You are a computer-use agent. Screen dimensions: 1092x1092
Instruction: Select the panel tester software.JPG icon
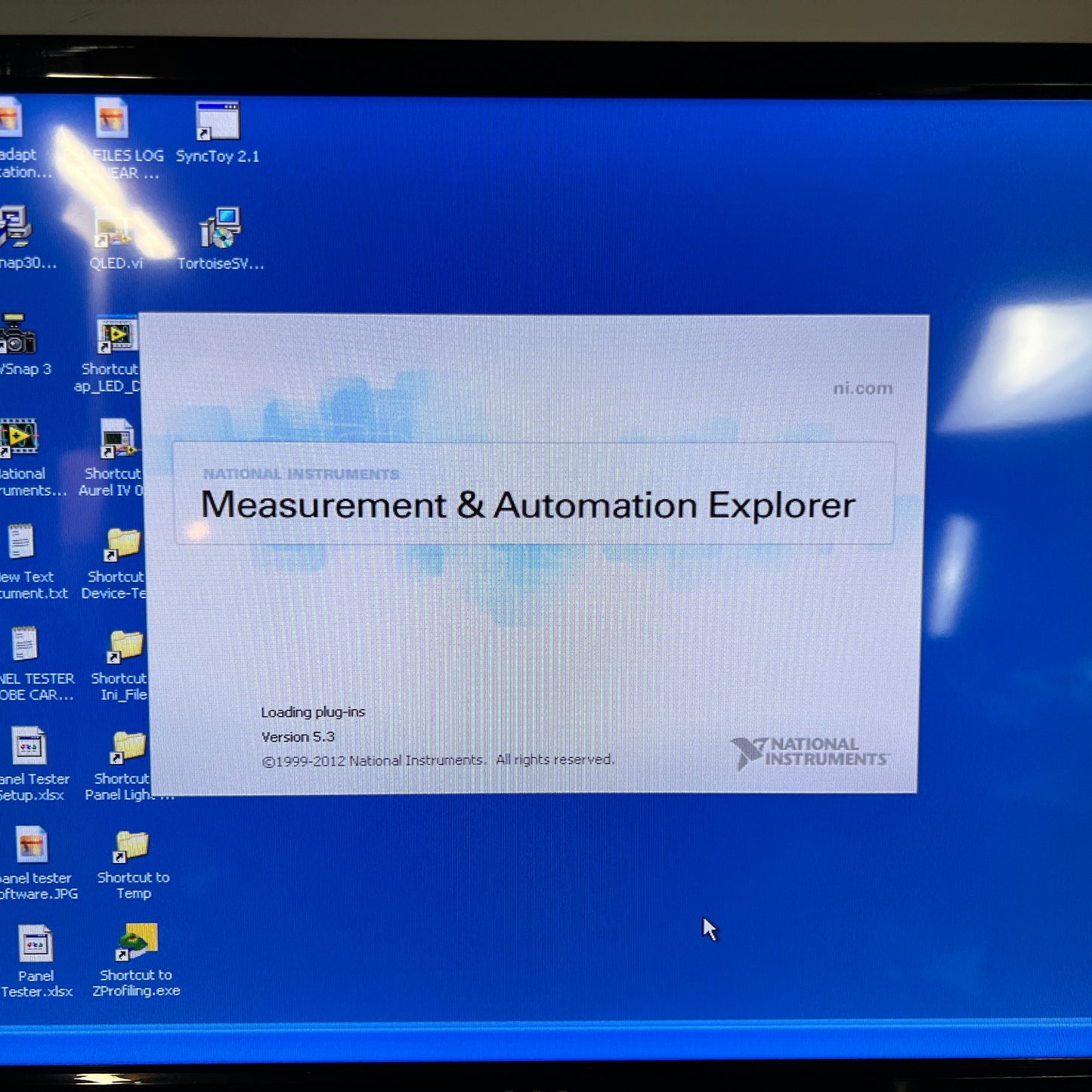tap(32, 846)
